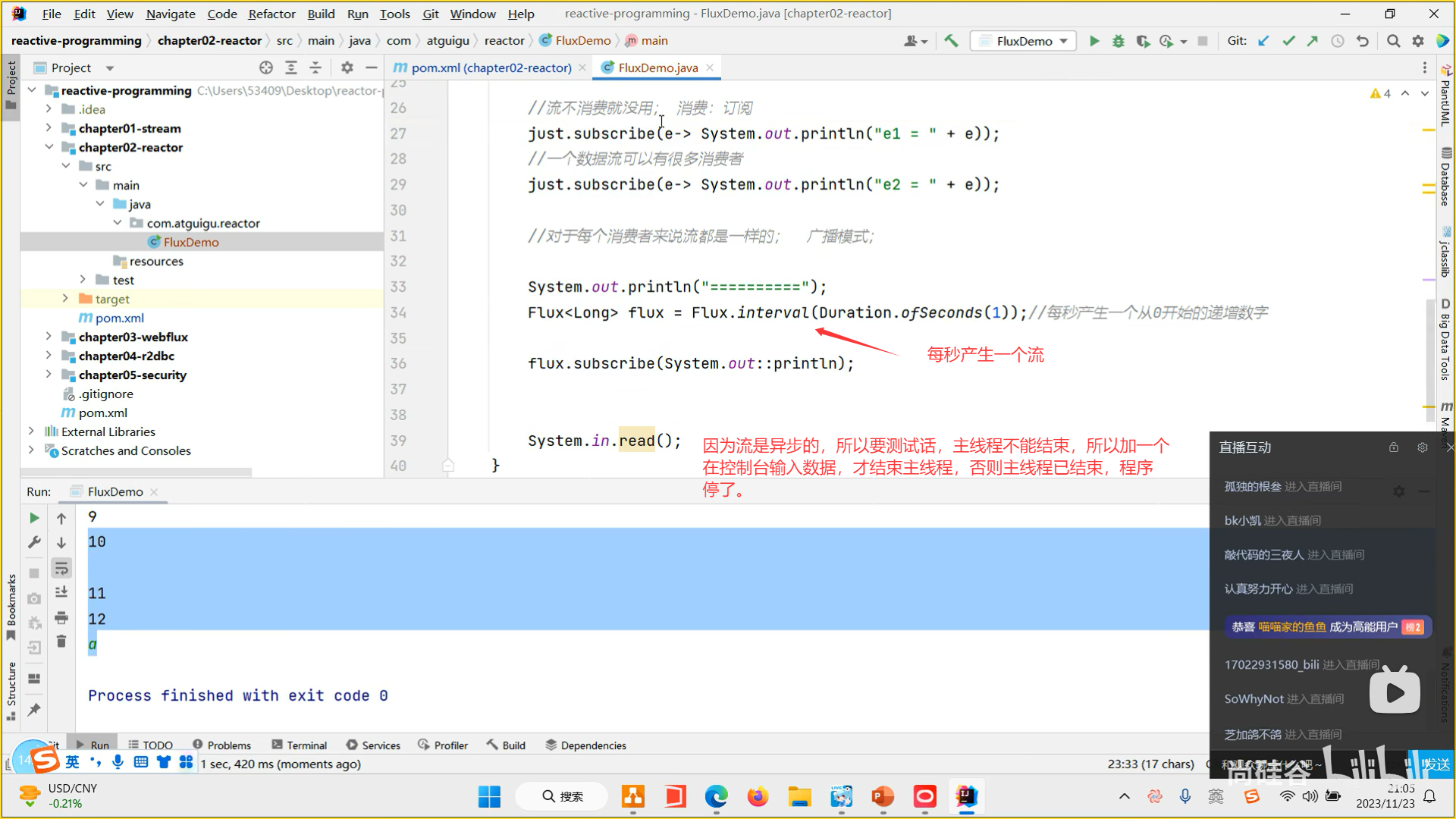Rerun FluxDemo in the Run panel
Screen dimensions: 1456x819
(x=34, y=518)
